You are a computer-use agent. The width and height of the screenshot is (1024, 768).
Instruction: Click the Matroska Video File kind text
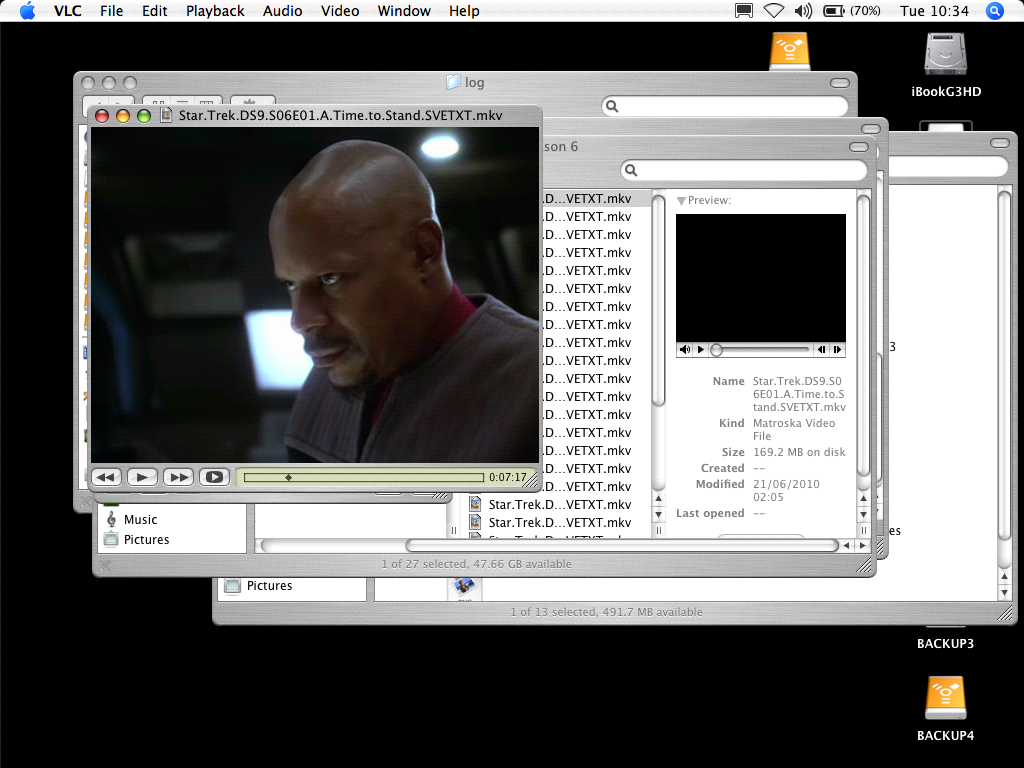pos(793,429)
